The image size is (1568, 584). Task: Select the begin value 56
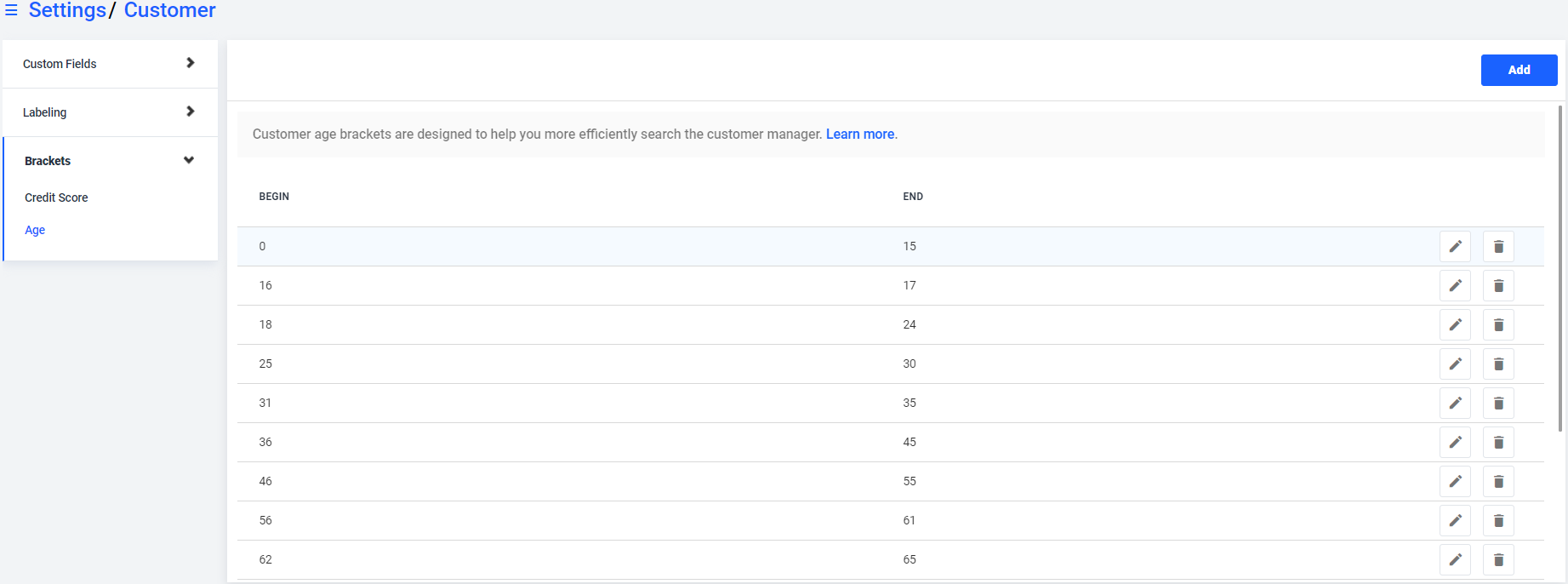[265, 521]
